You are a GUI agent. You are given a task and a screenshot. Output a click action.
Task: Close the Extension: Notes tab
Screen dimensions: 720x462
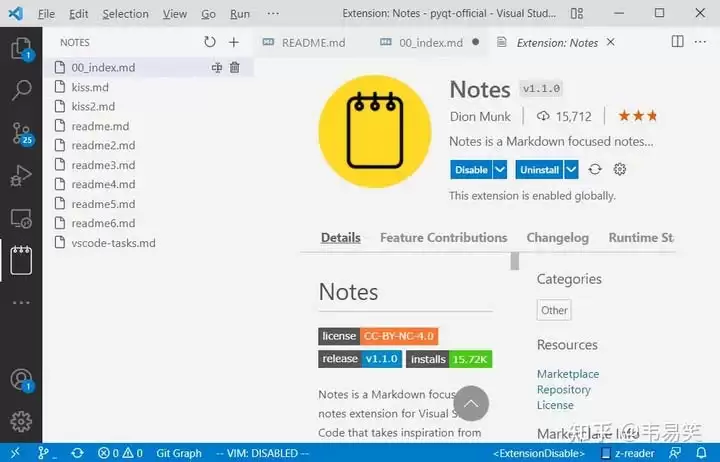[610, 42]
